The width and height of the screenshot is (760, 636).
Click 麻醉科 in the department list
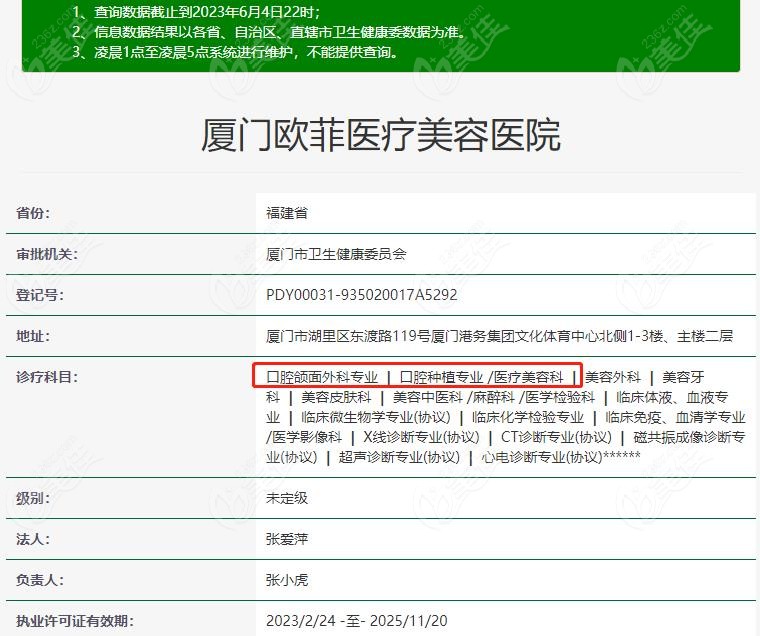click(493, 398)
